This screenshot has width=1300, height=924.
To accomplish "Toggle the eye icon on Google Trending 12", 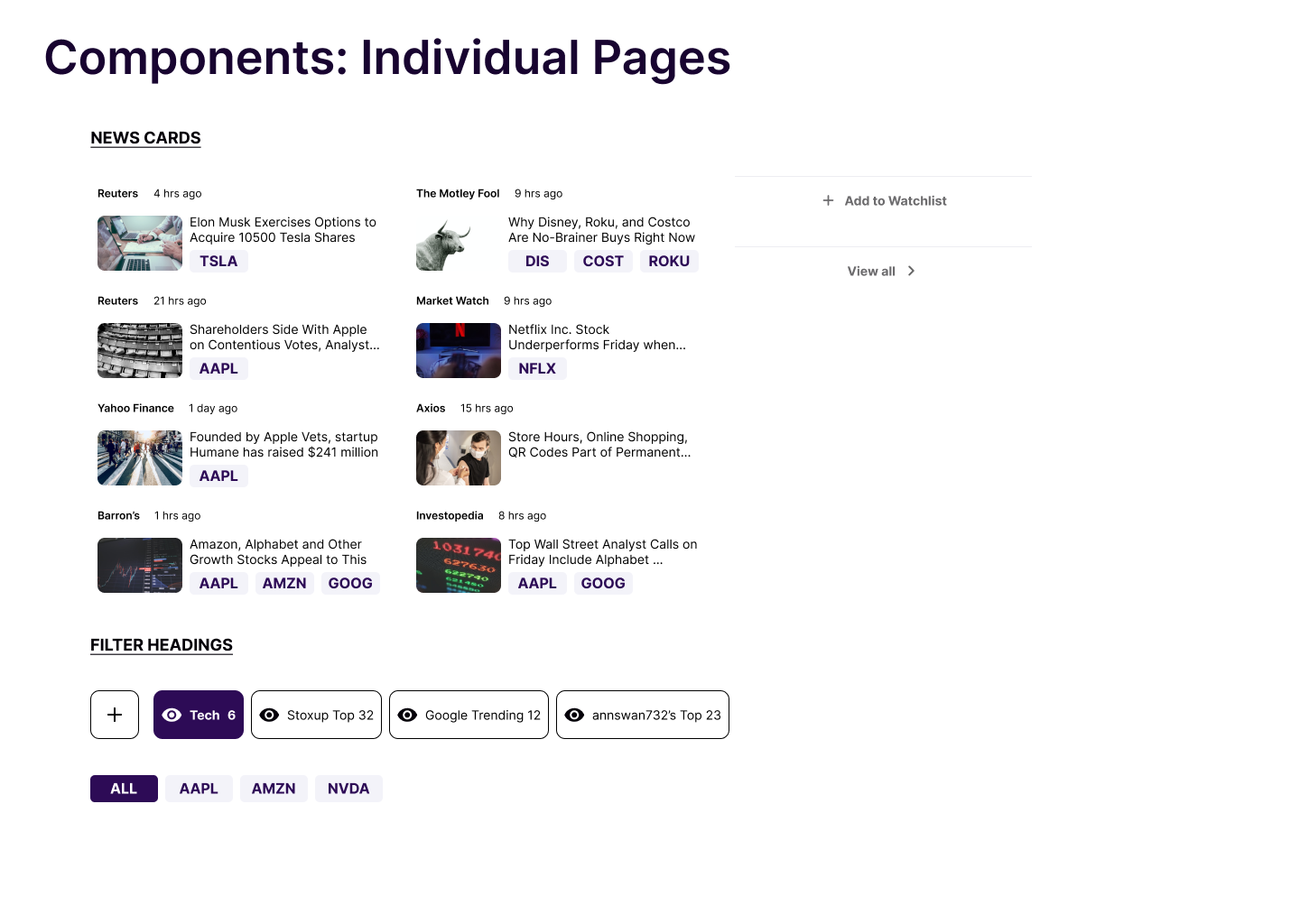I will click(407, 715).
